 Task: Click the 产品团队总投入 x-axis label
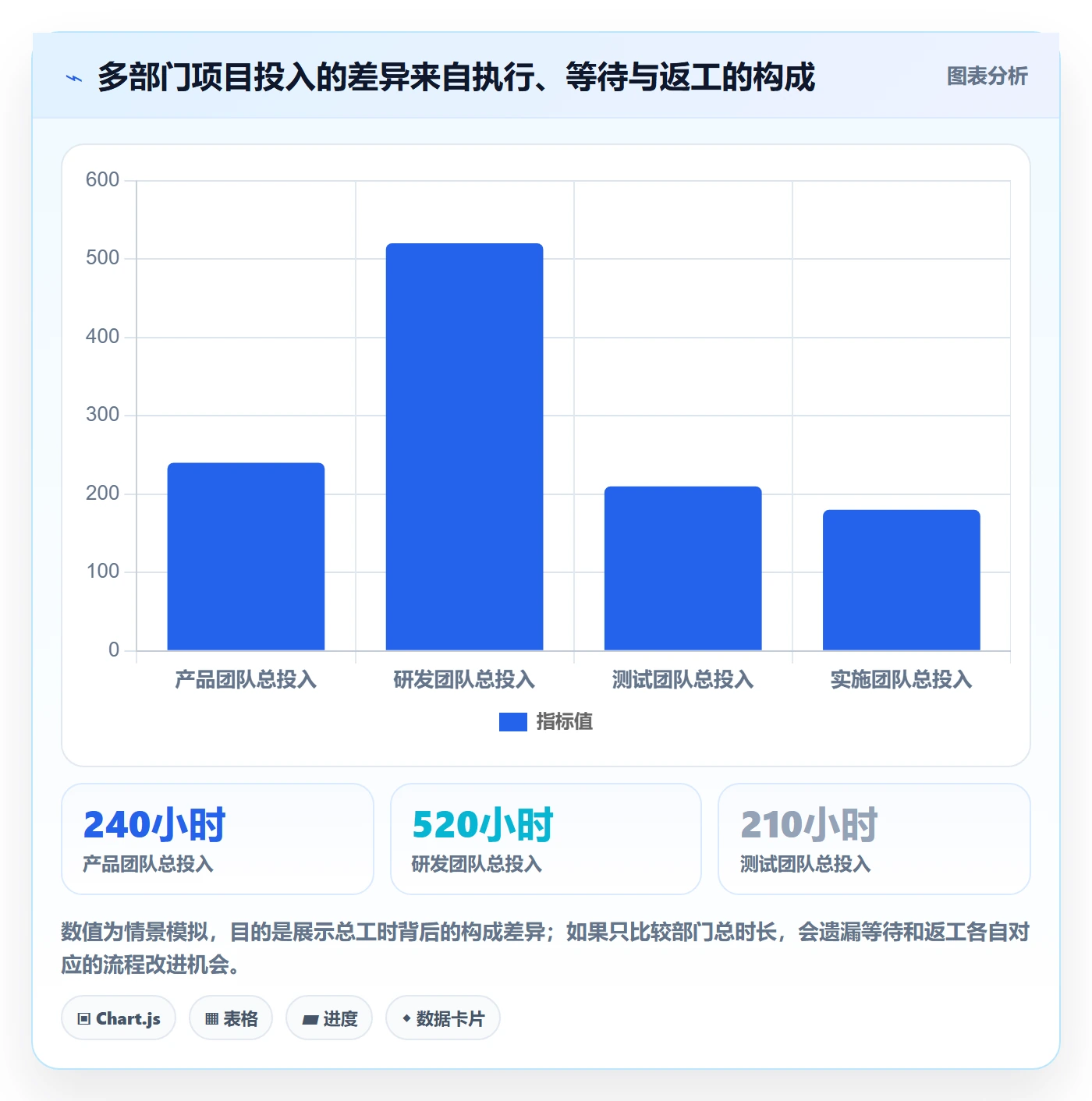pos(246,680)
